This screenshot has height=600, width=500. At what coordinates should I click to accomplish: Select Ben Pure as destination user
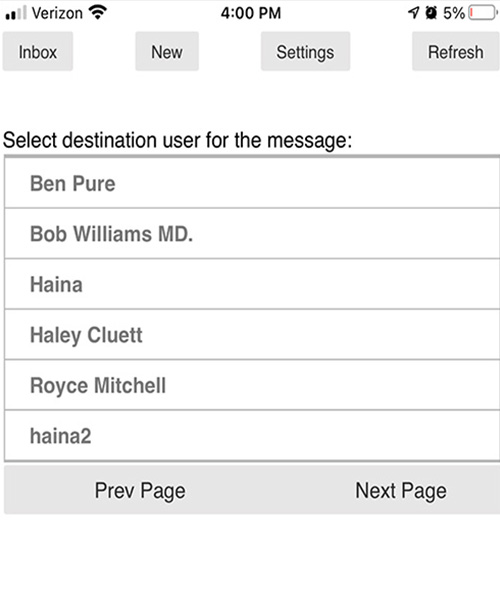point(252,183)
